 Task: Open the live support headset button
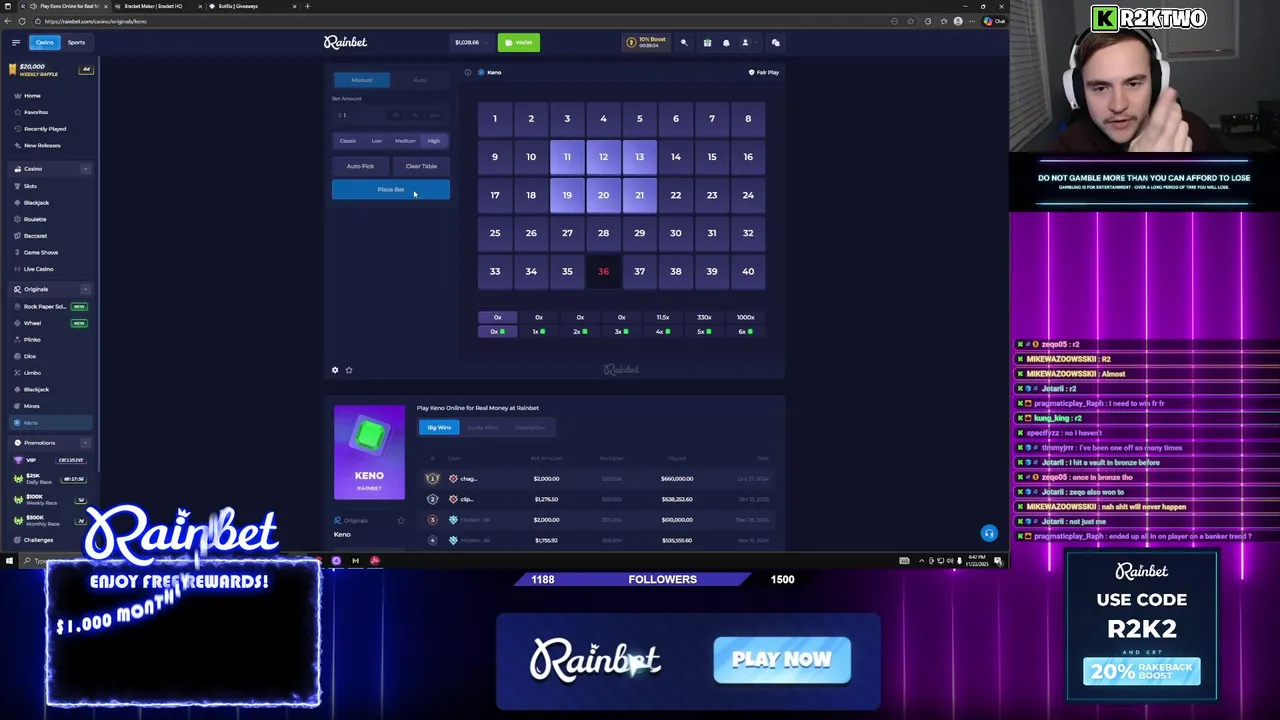[989, 533]
